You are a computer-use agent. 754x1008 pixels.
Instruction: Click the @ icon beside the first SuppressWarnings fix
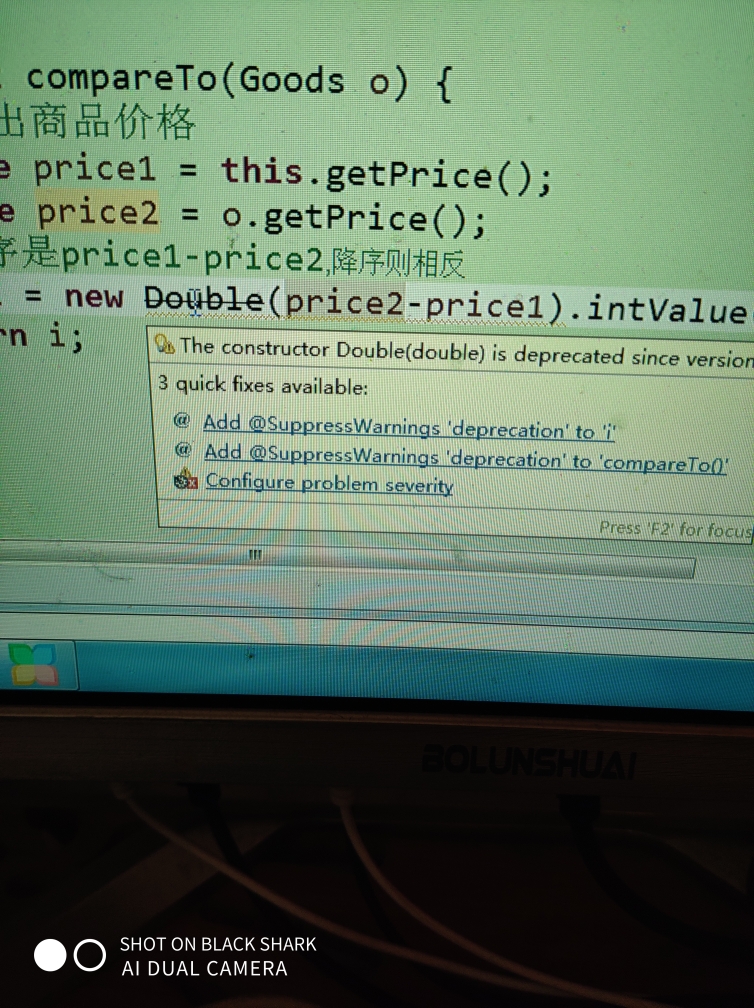182,420
